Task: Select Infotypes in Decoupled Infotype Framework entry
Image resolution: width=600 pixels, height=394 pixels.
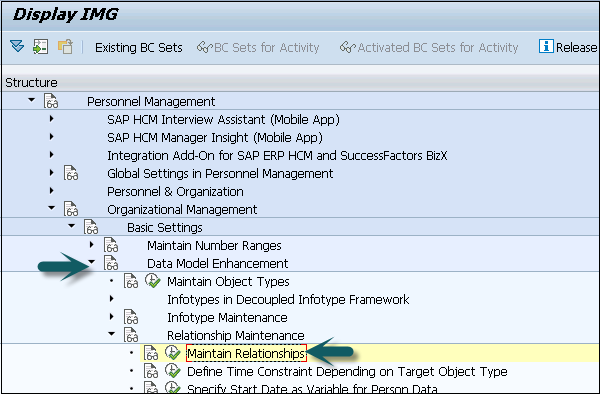Action: (288, 300)
